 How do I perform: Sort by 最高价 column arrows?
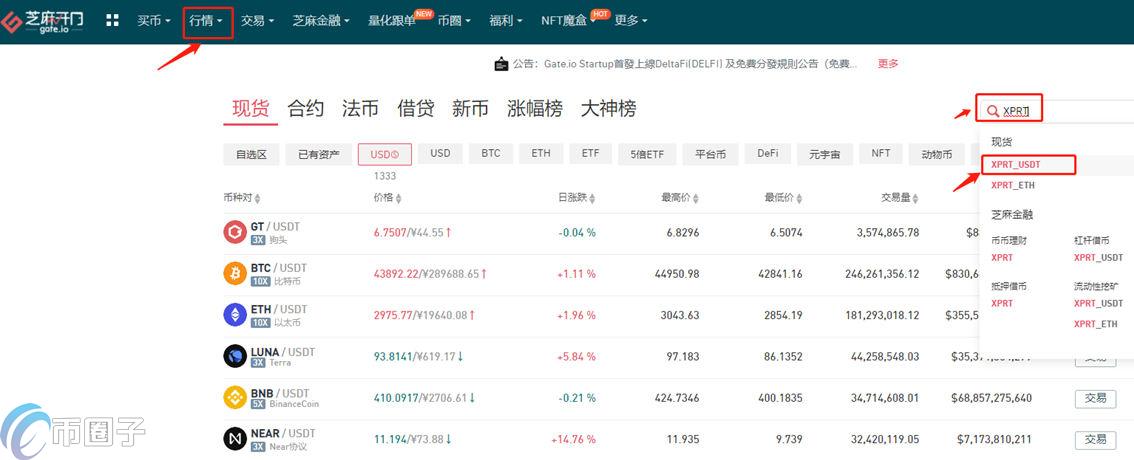(x=695, y=198)
